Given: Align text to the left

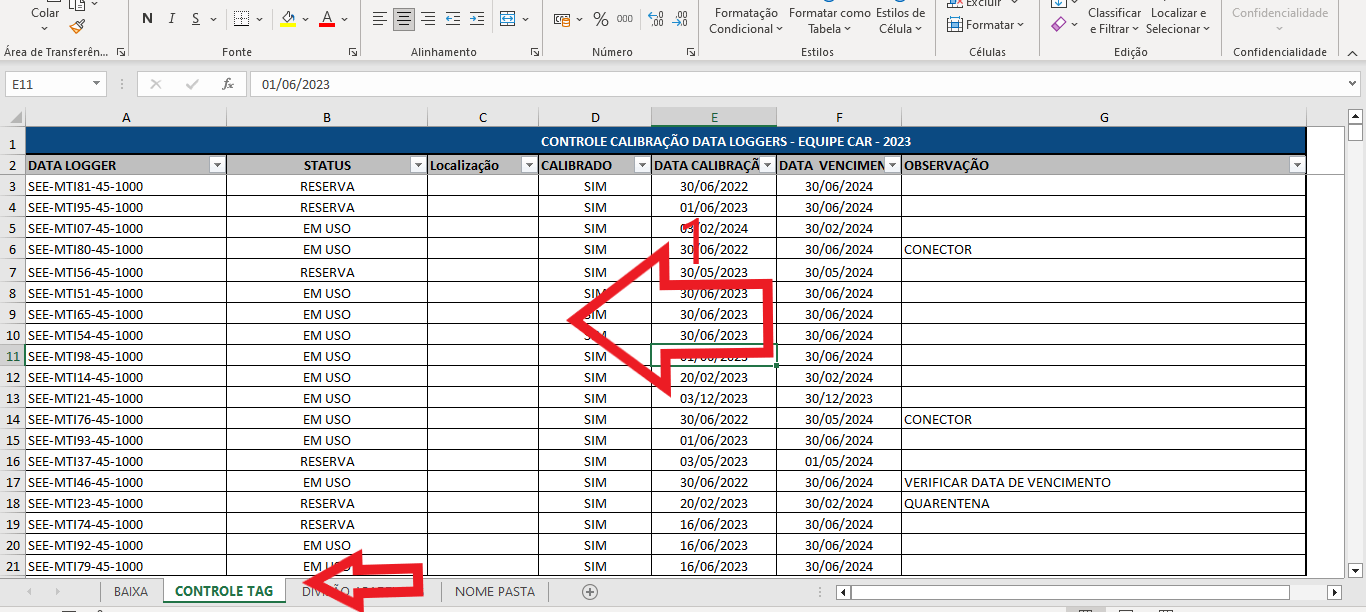Looking at the screenshot, I should [x=380, y=18].
